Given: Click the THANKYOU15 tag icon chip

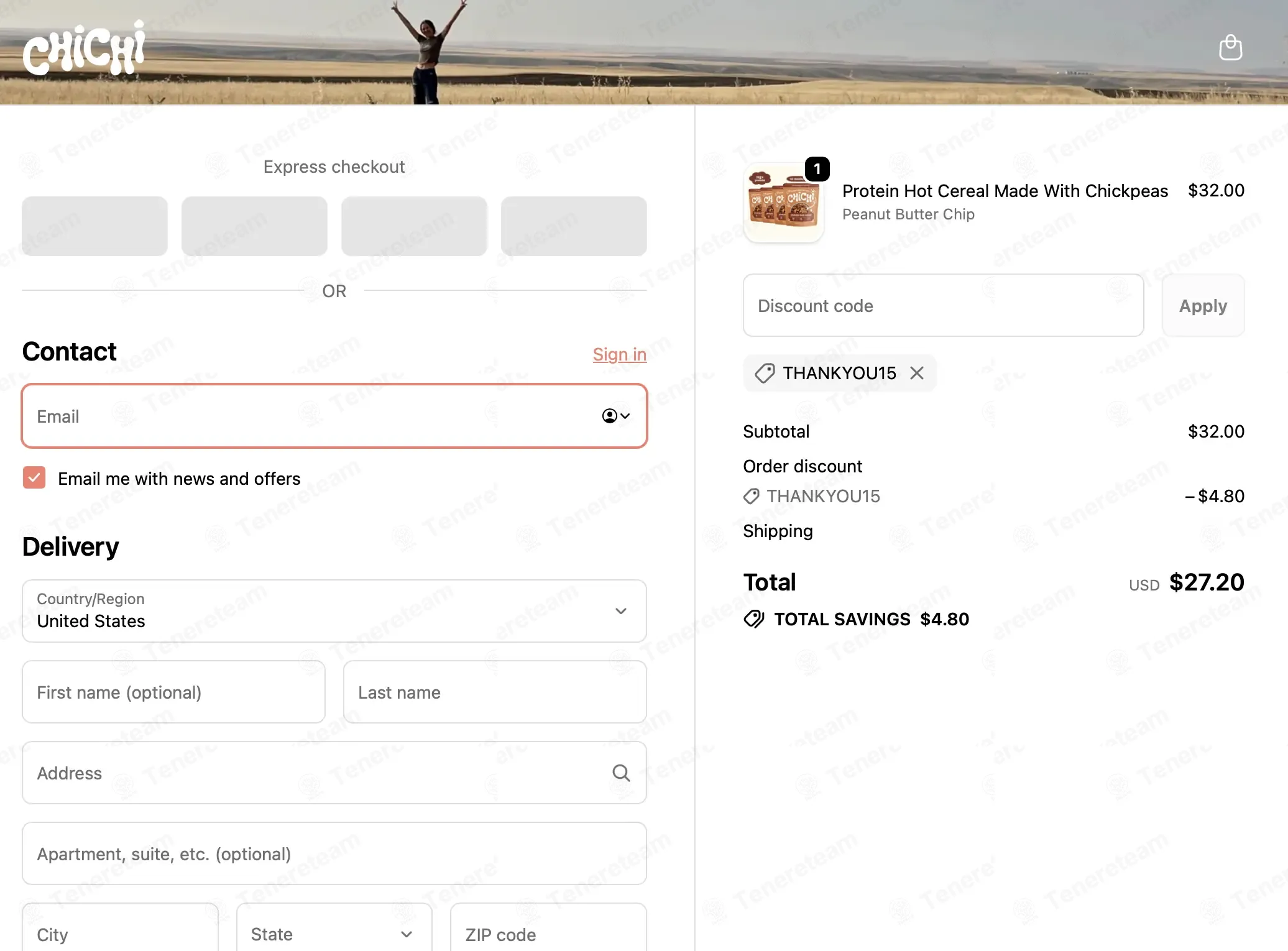Looking at the screenshot, I should pos(764,373).
